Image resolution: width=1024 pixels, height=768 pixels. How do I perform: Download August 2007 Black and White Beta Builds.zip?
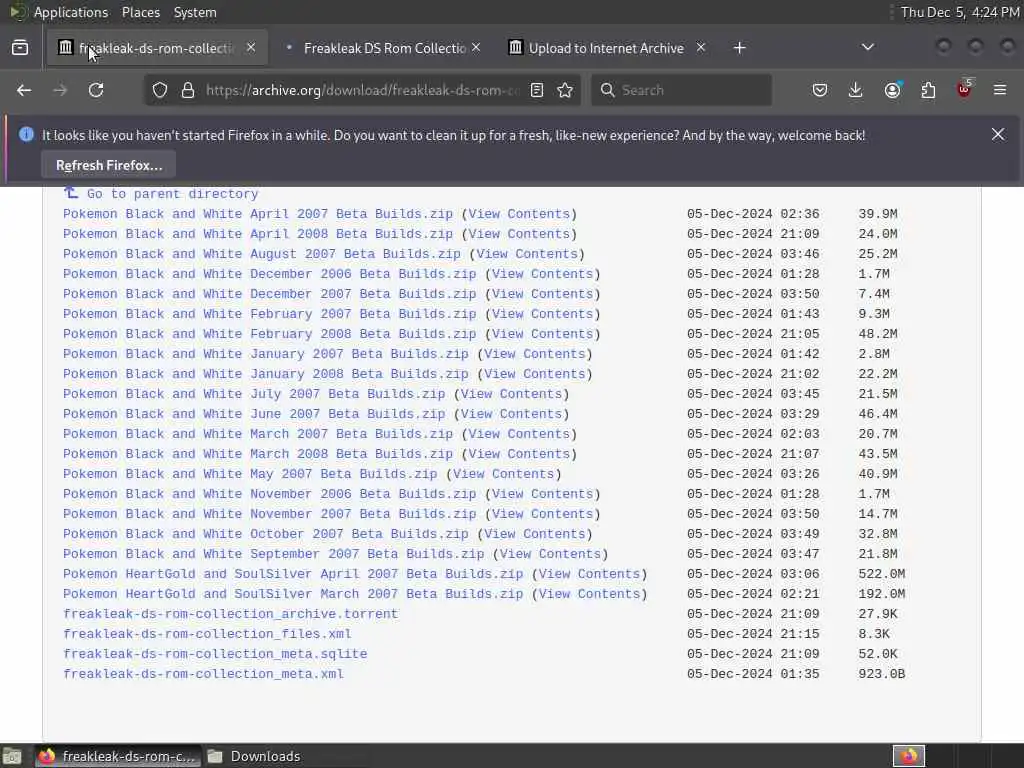tap(262, 254)
